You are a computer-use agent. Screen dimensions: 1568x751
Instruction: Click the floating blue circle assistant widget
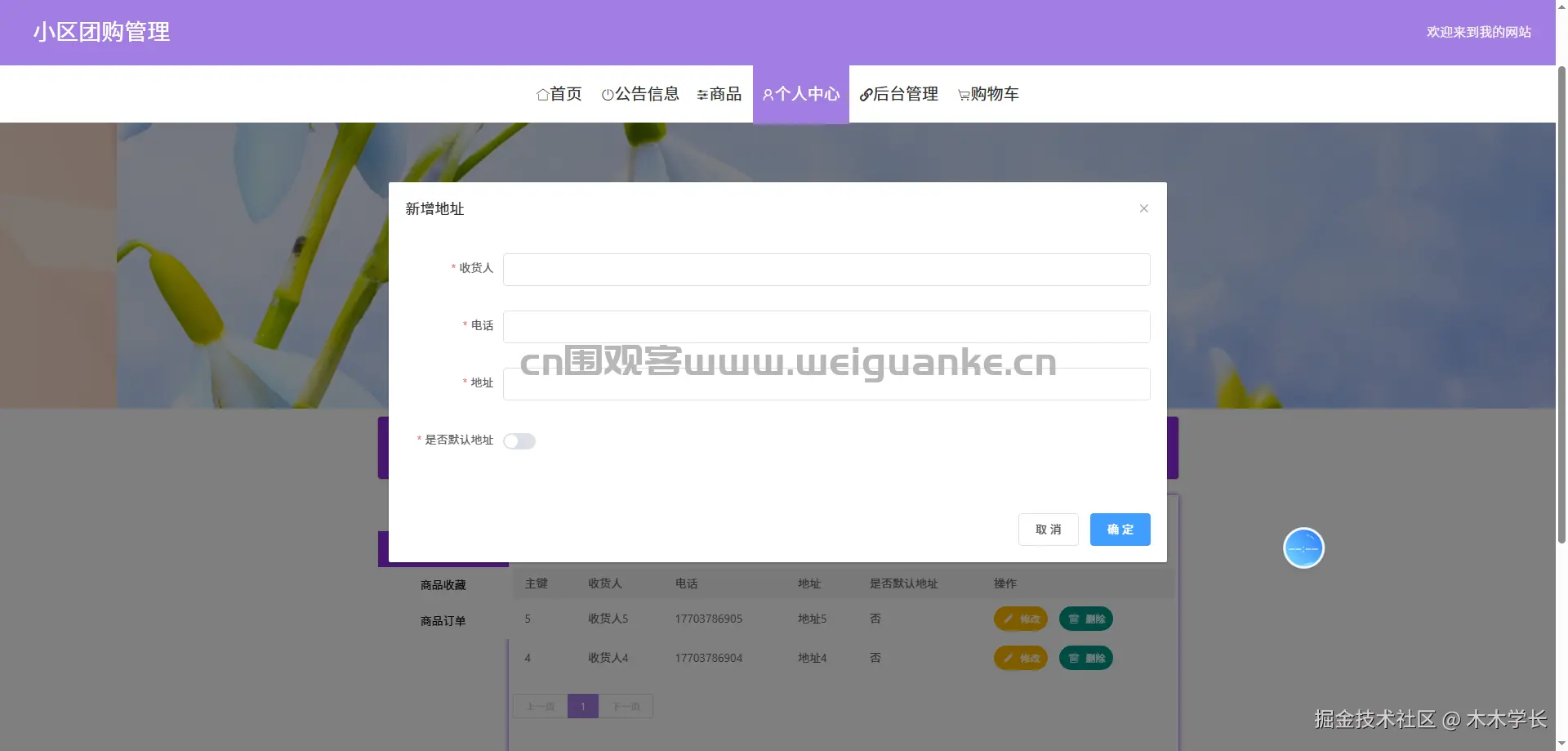tap(1303, 548)
